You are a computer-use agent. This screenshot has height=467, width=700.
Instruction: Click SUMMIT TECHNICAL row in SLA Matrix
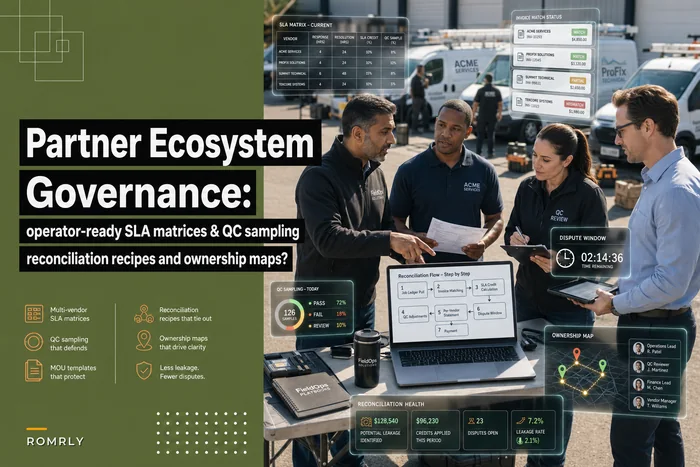click(341, 73)
